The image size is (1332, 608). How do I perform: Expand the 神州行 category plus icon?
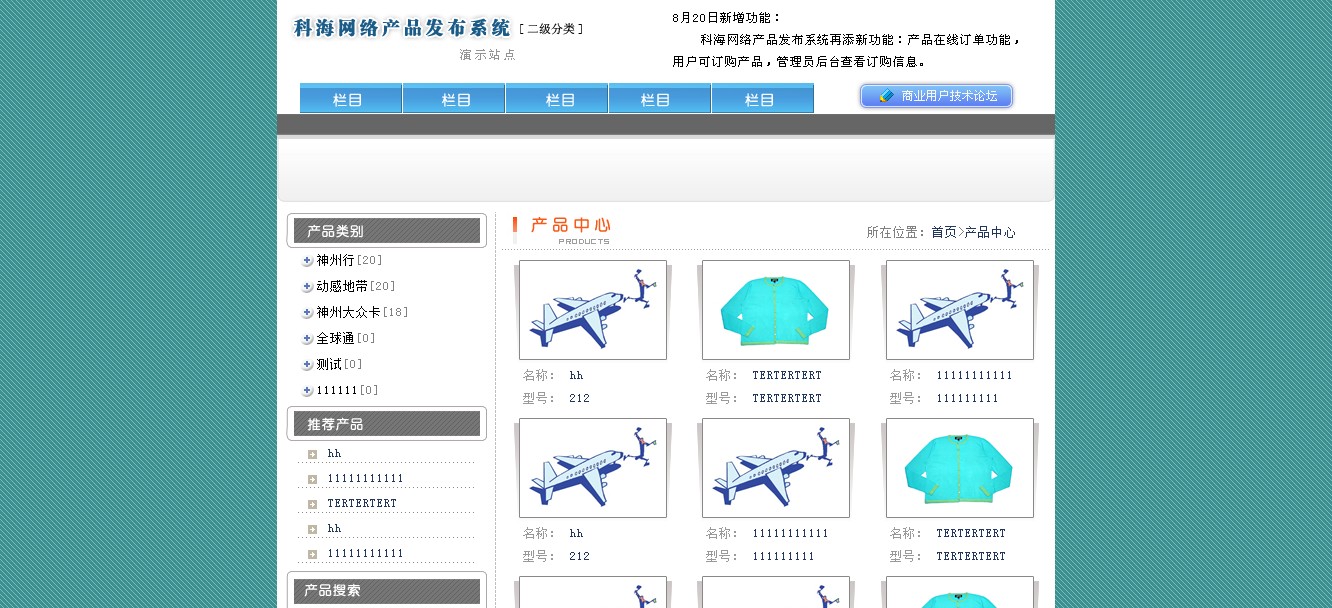(307, 261)
